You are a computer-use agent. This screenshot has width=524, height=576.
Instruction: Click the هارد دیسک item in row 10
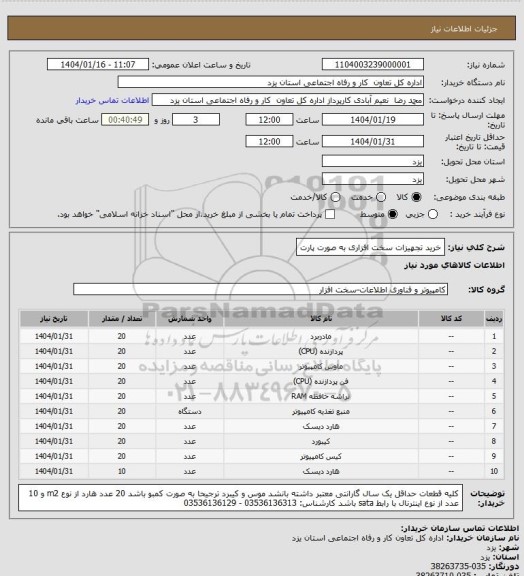pyautogui.click(x=321, y=471)
